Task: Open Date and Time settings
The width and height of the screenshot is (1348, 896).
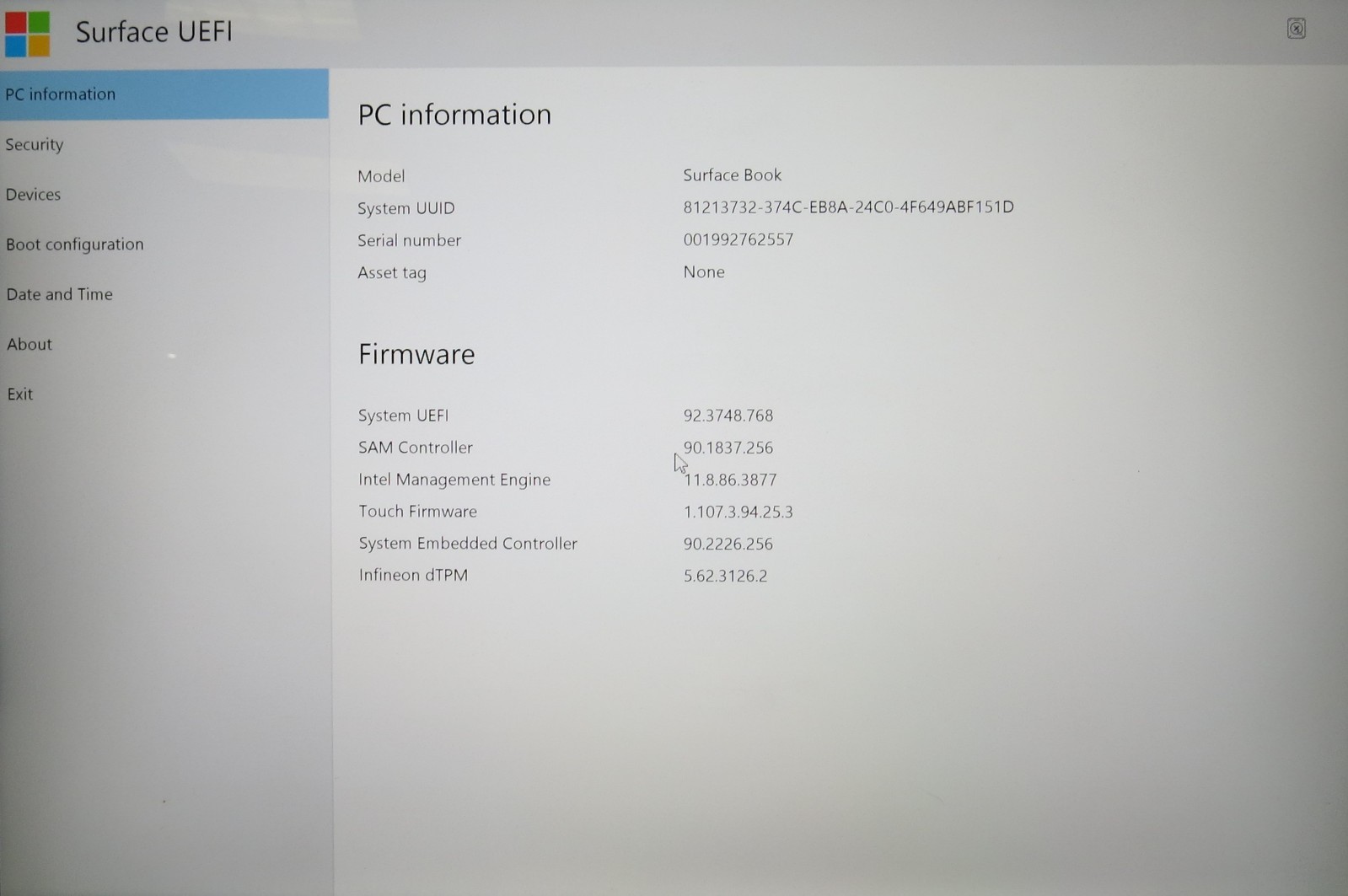Action: 164,294
